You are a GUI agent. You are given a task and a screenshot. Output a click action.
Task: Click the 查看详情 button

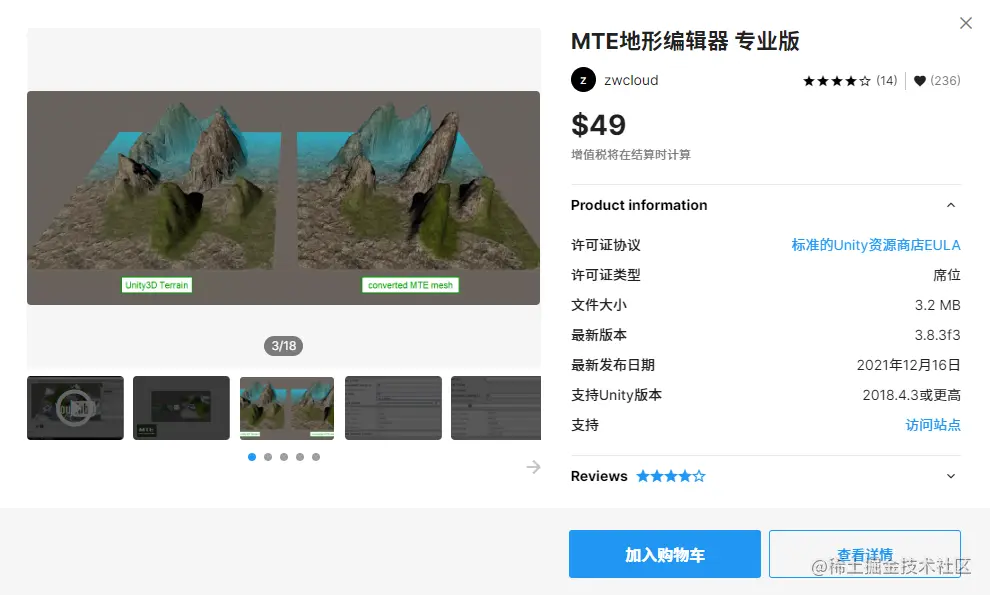click(x=865, y=554)
